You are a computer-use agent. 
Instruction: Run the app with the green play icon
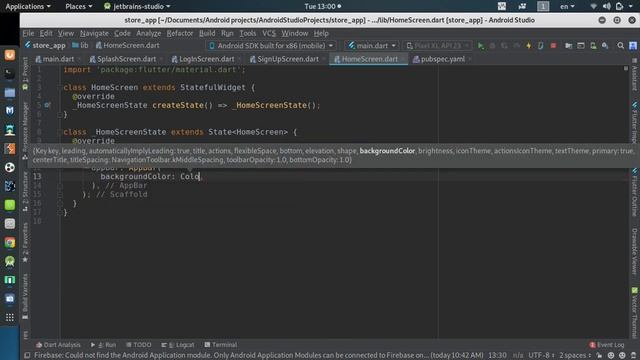point(480,46)
